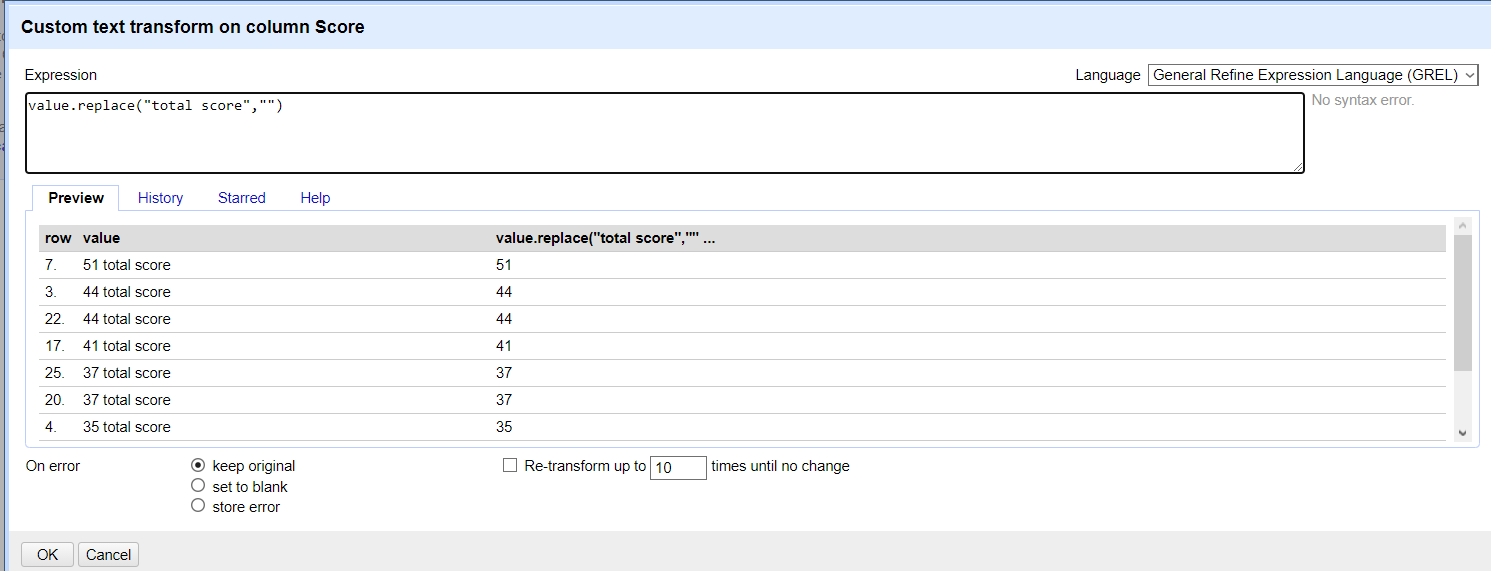Click the expression box resize handle
Screen dimensions: 1491x571
pos(1298,167)
